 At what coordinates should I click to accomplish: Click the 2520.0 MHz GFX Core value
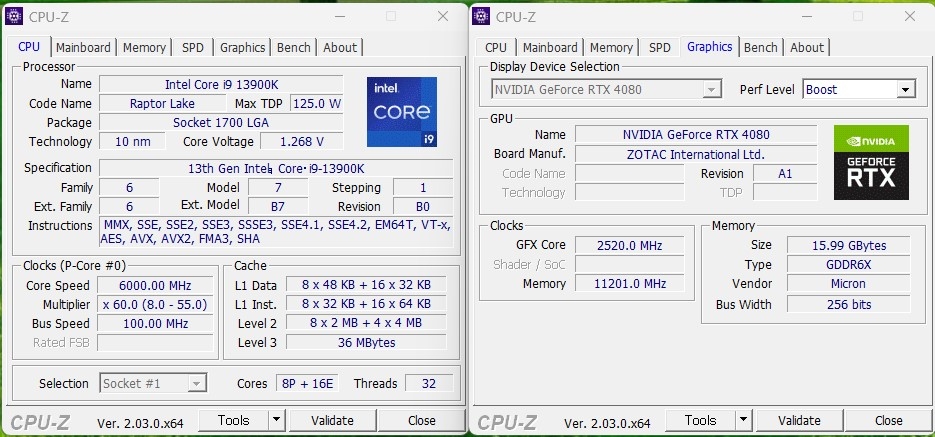point(630,245)
